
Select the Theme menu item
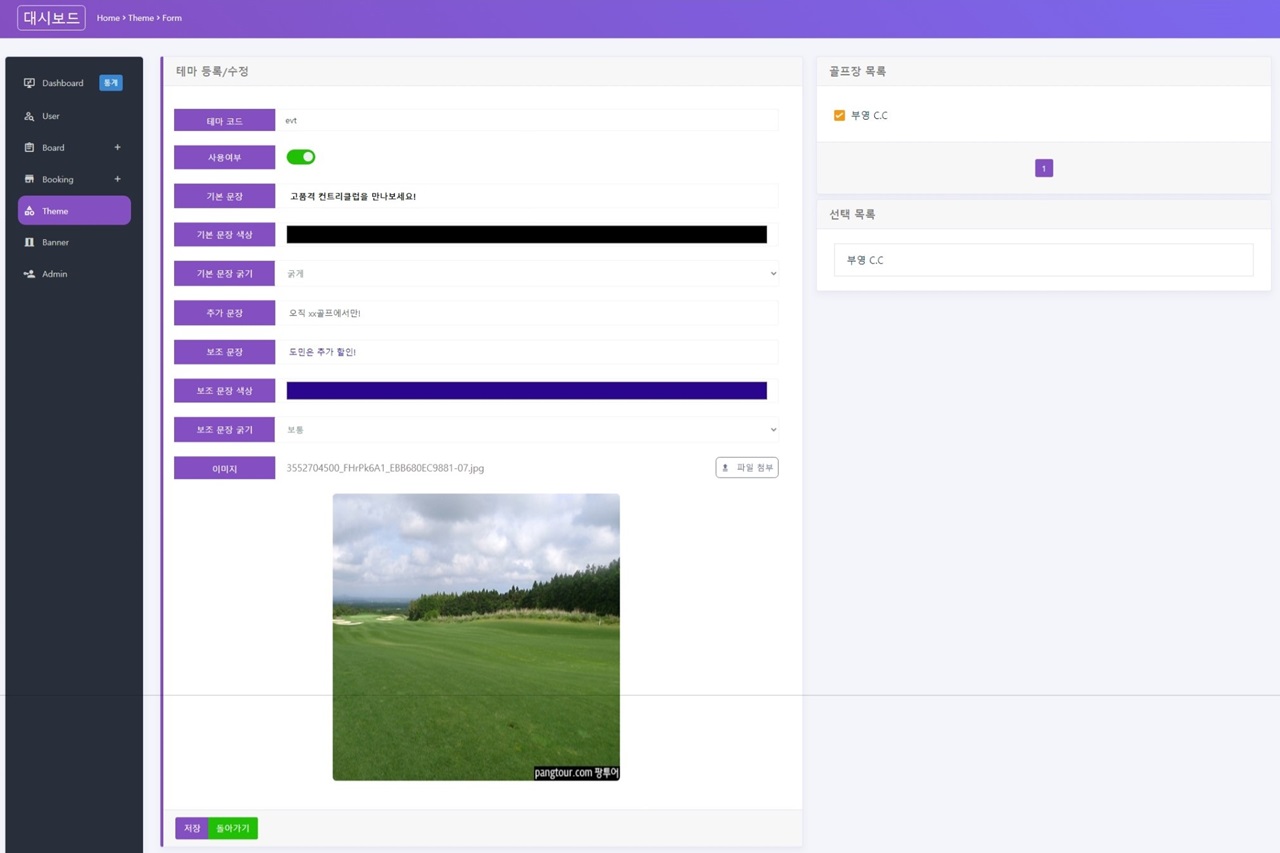coord(74,211)
